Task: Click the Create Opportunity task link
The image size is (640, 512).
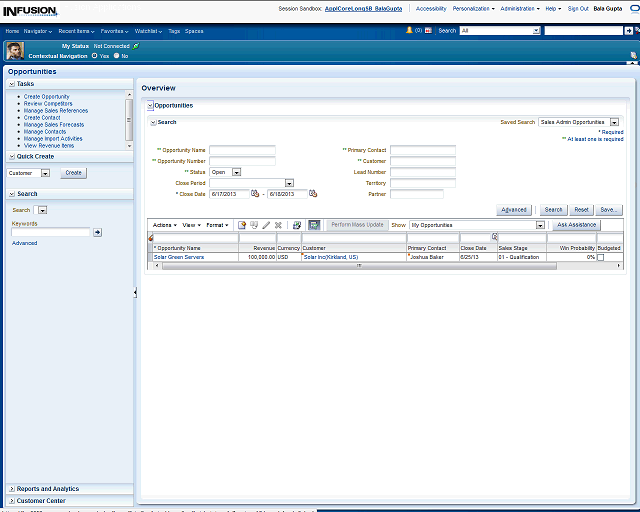Action: click(x=46, y=97)
